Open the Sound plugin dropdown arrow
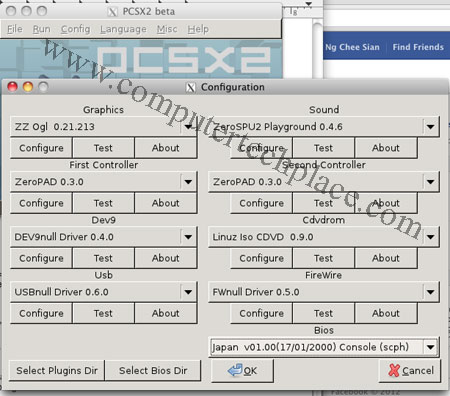Image resolution: width=450 pixels, height=396 pixels. [430, 127]
